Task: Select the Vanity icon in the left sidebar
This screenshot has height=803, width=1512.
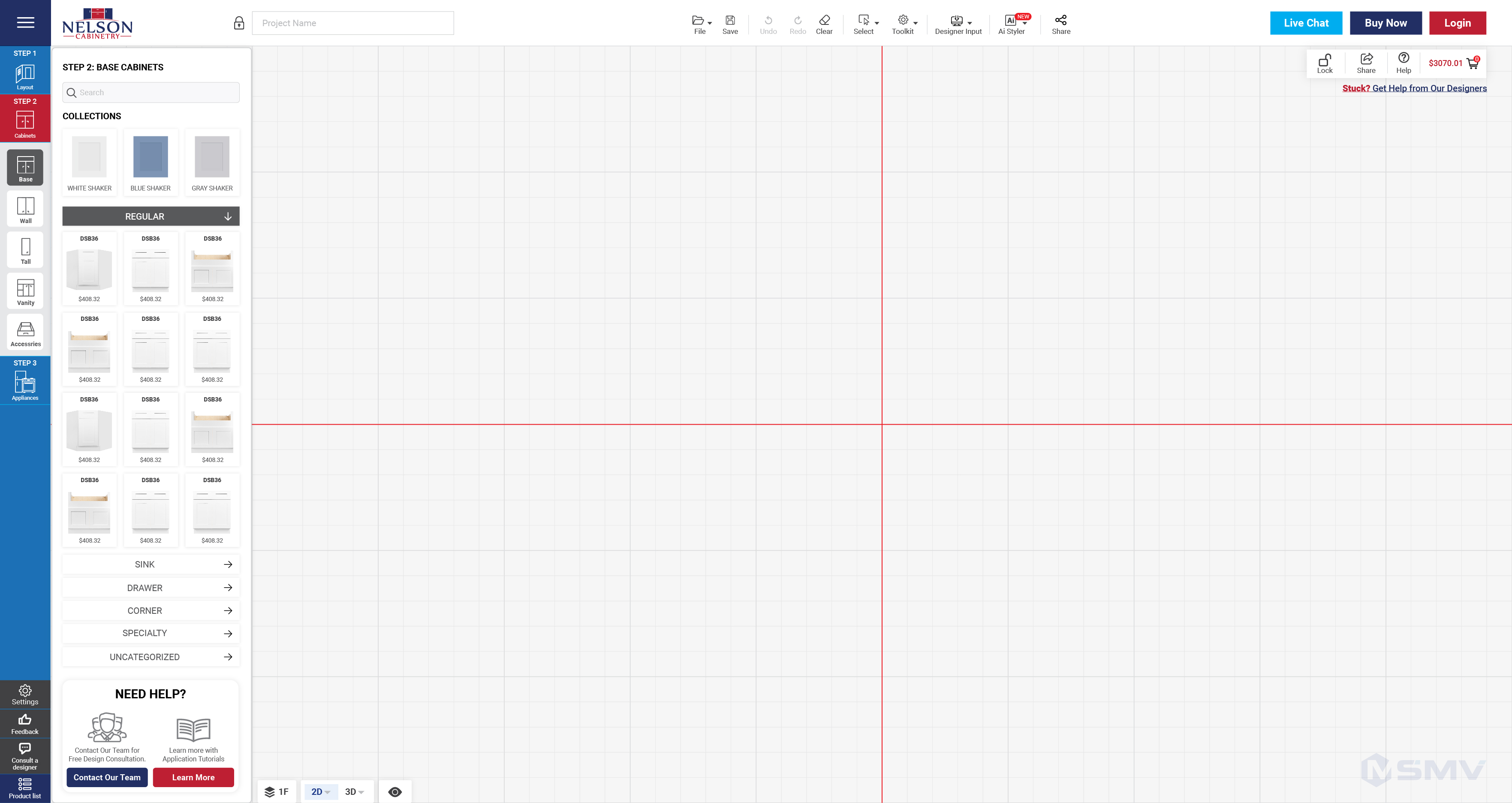Action: click(24, 290)
